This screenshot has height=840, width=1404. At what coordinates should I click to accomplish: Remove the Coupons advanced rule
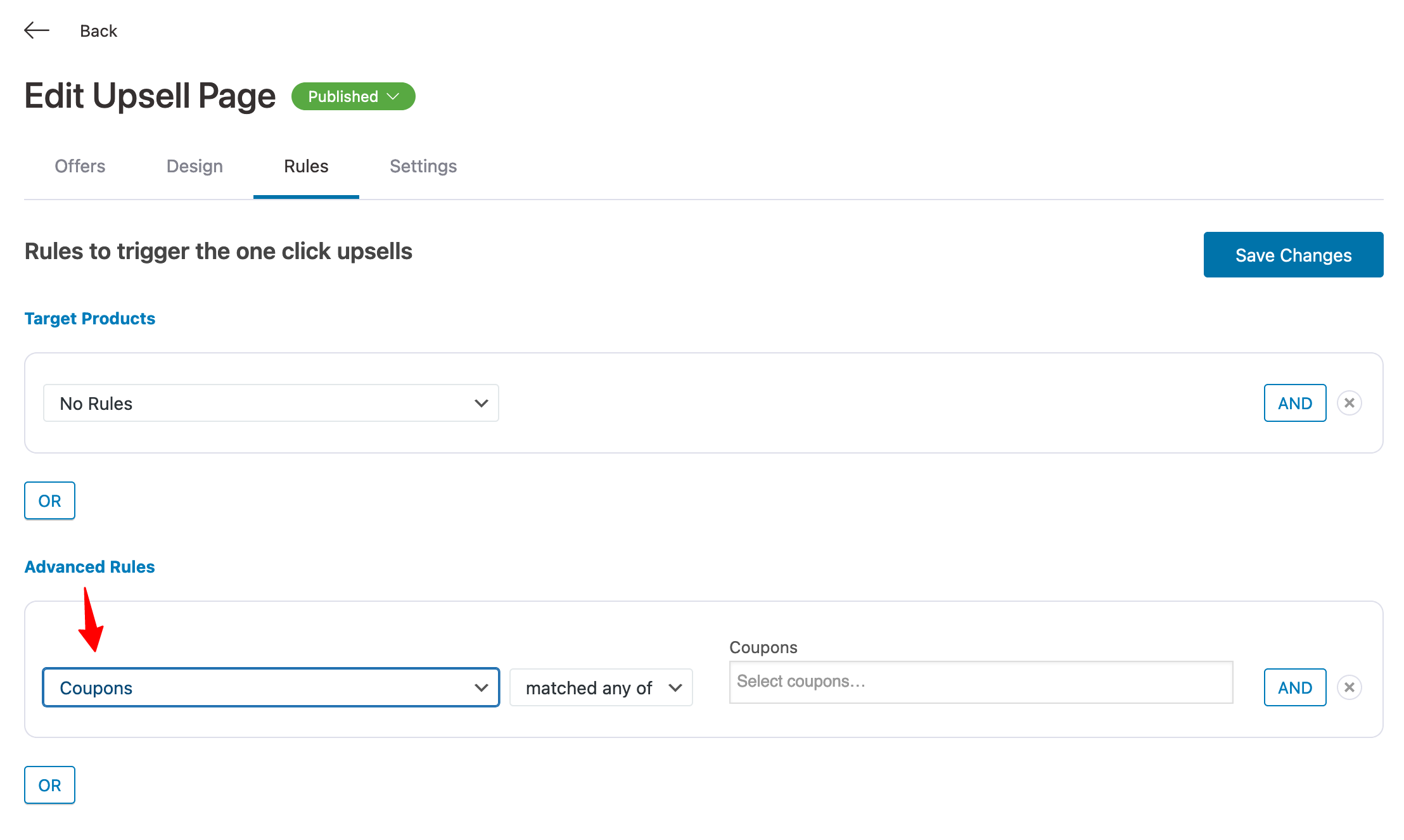(x=1349, y=687)
